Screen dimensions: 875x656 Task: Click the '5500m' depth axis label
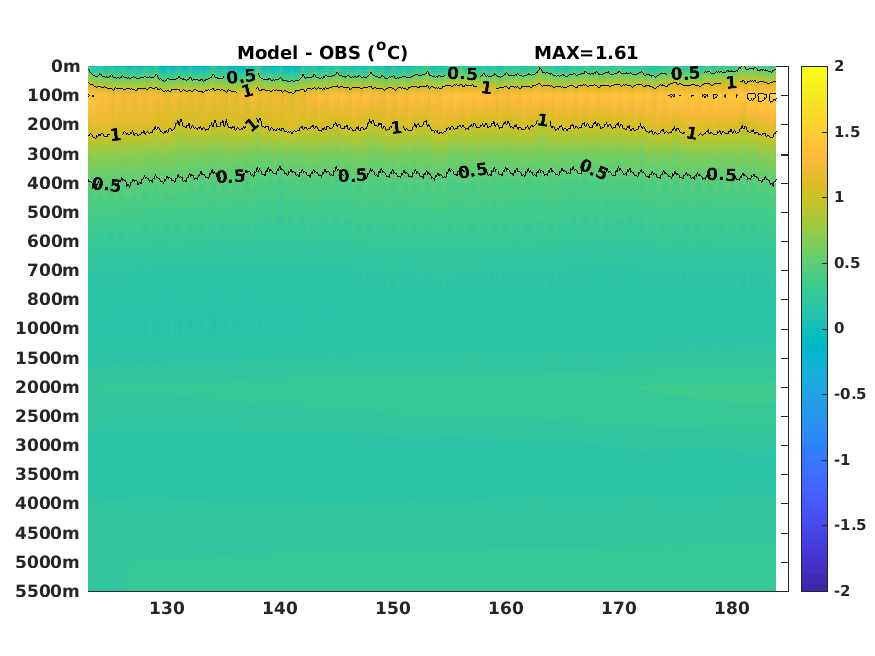point(48,591)
